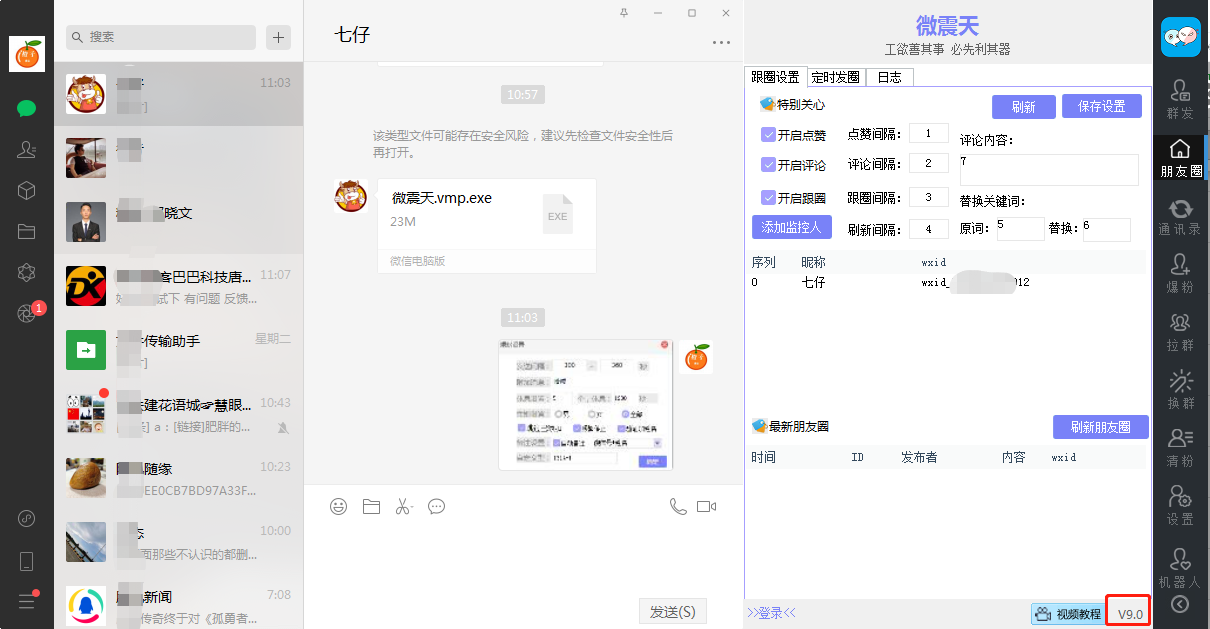Open WeChat contacts icon in left sidebar
The image size is (1210, 629).
coord(27,150)
